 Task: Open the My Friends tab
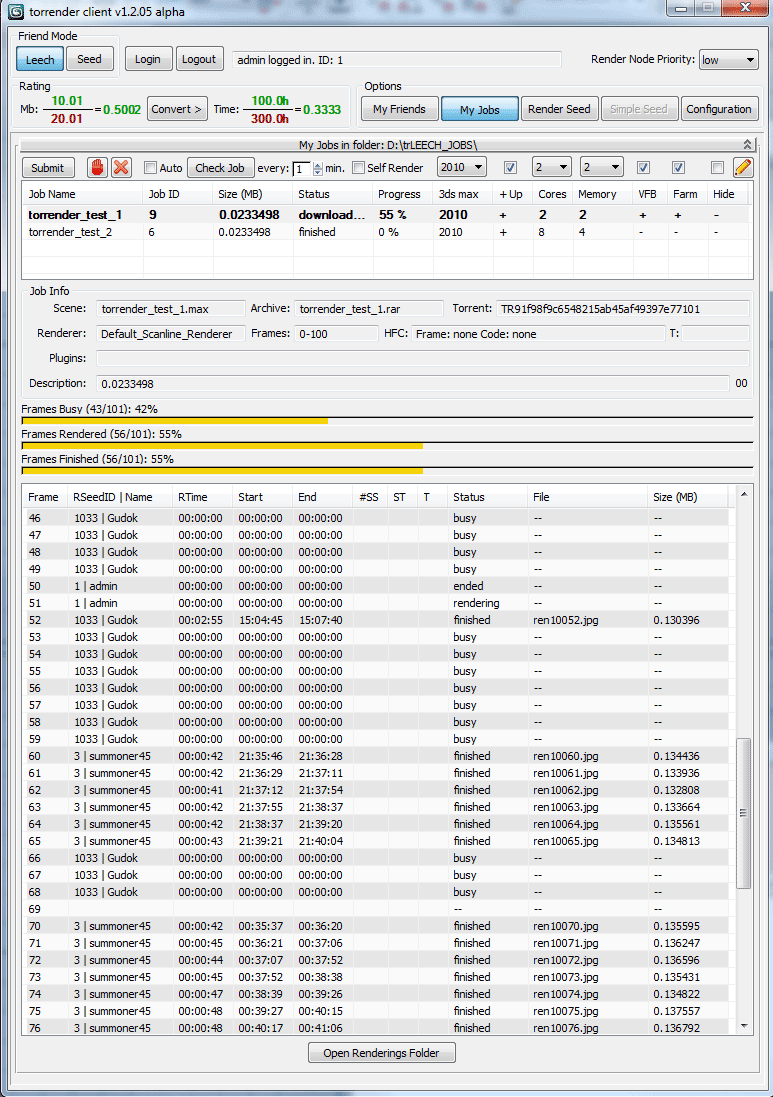399,109
